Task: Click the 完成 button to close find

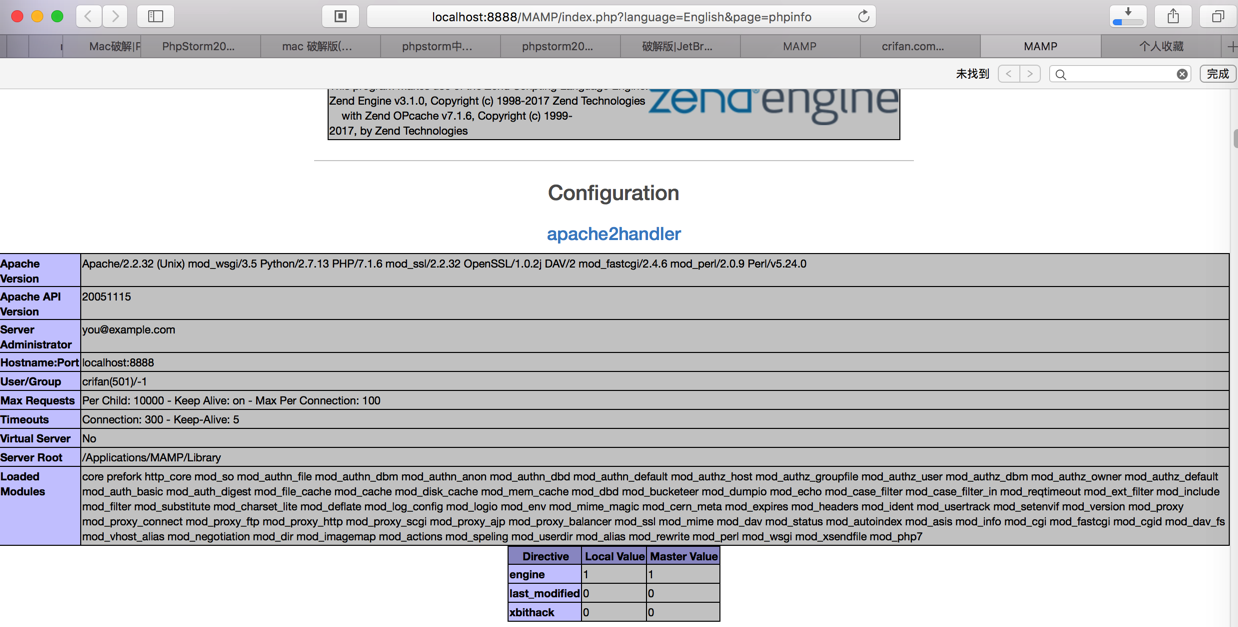Action: (x=1217, y=74)
